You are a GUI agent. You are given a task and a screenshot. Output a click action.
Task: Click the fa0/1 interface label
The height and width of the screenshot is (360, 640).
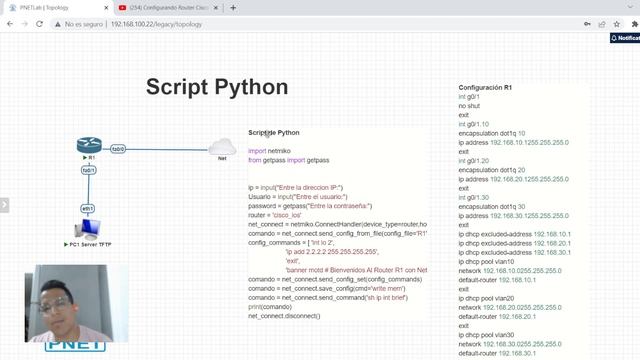point(89,170)
